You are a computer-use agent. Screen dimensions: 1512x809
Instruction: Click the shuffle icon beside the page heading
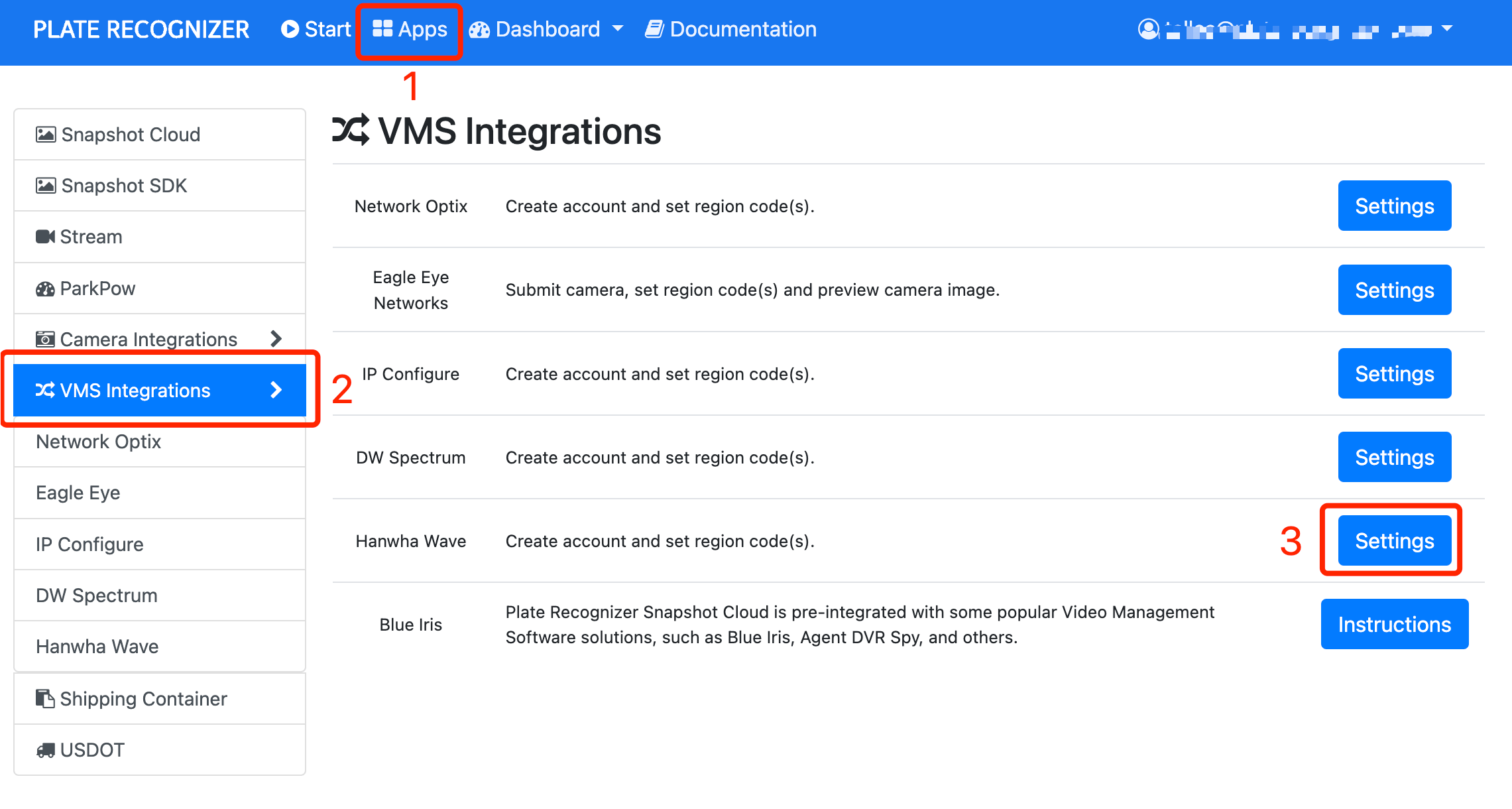click(x=351, y=131)
